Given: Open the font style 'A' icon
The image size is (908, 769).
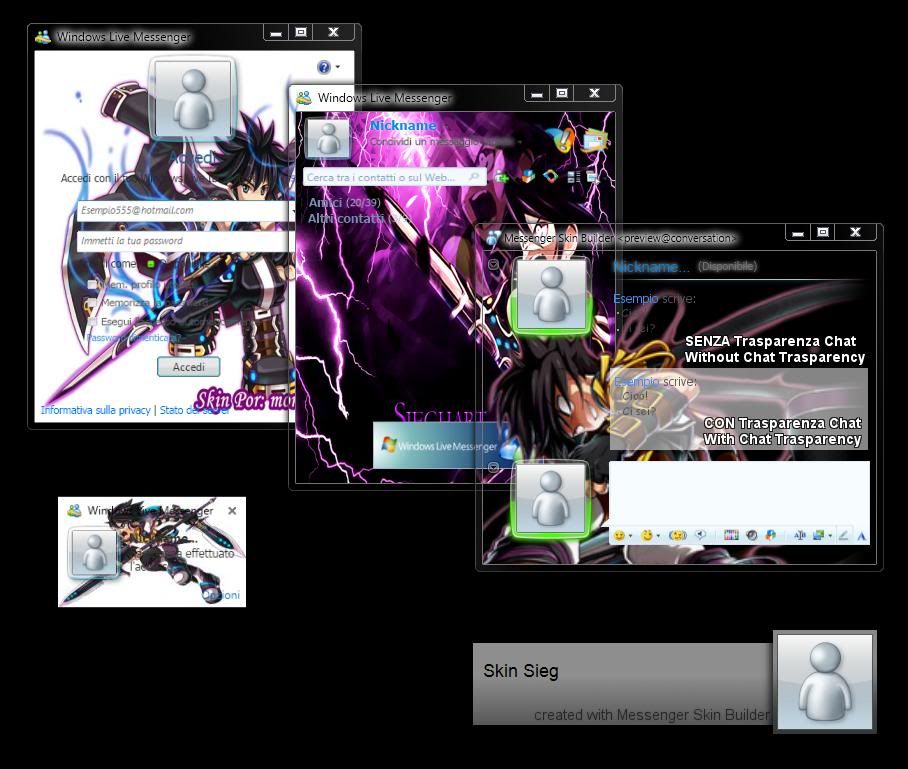Looking at the screenshot, I should point(860,536).
